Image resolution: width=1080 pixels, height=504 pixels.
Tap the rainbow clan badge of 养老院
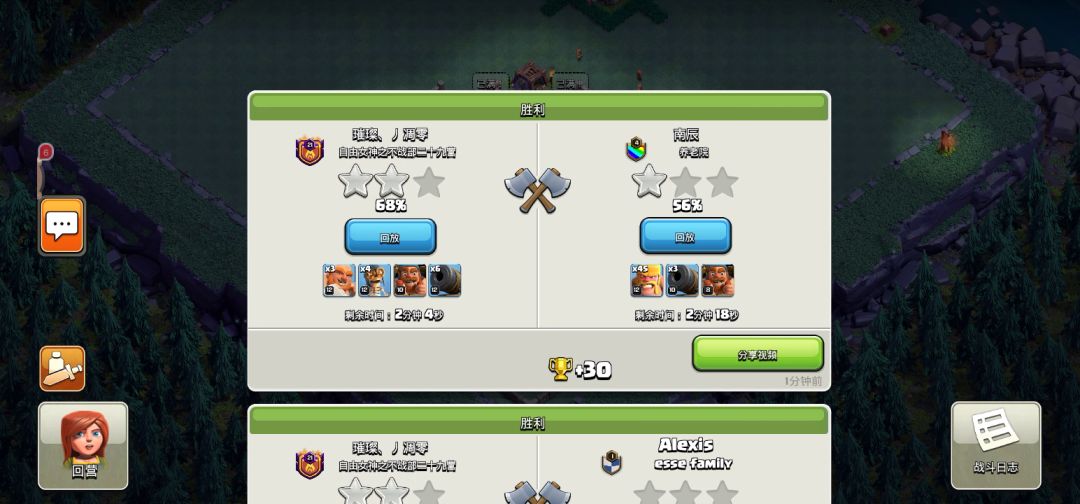[636, 149]
